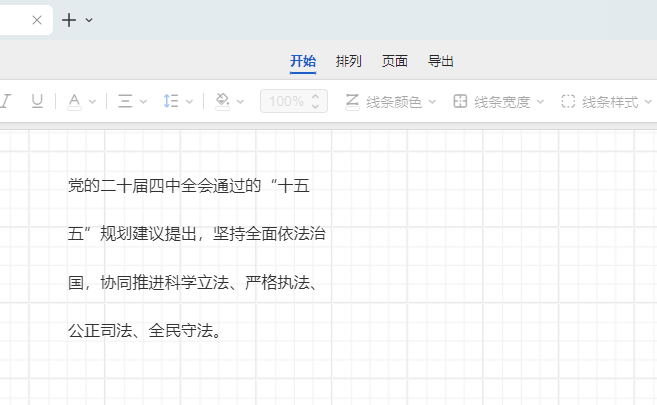The height and width of the screenshot is (405, 657).
Task: Click the 线条宽度 icon
Action: click(460, 101)
